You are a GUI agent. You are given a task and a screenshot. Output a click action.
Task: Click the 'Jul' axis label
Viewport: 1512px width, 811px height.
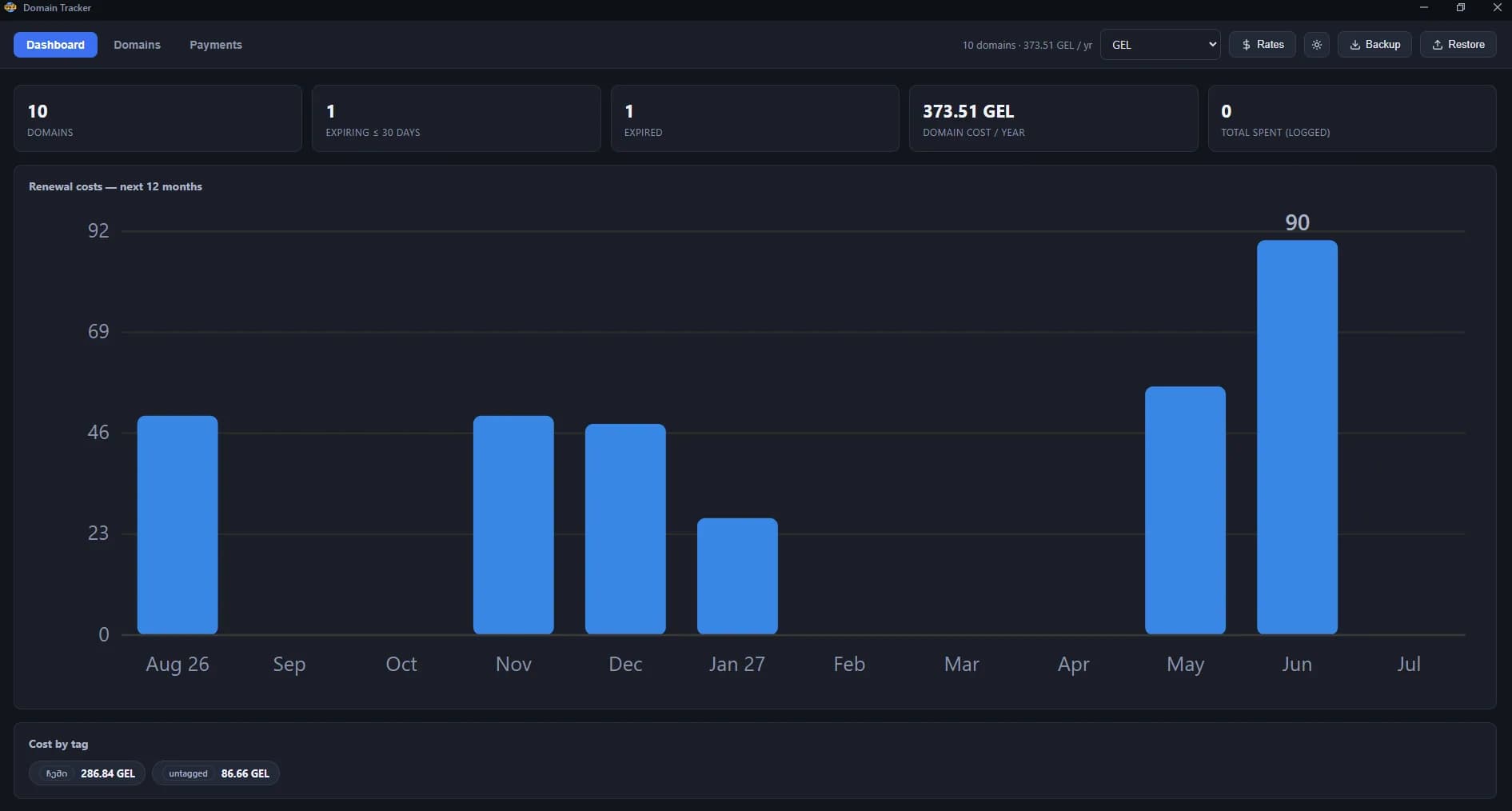coord(1409,664)
